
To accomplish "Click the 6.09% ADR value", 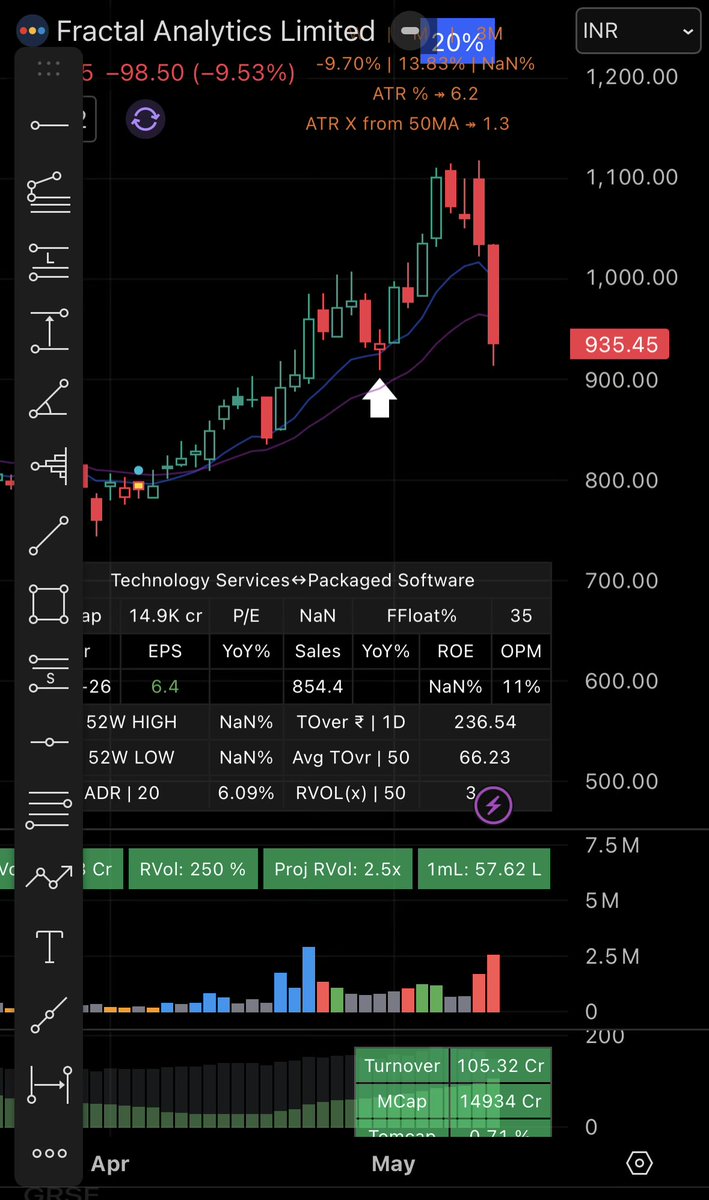I will point(247,793).
